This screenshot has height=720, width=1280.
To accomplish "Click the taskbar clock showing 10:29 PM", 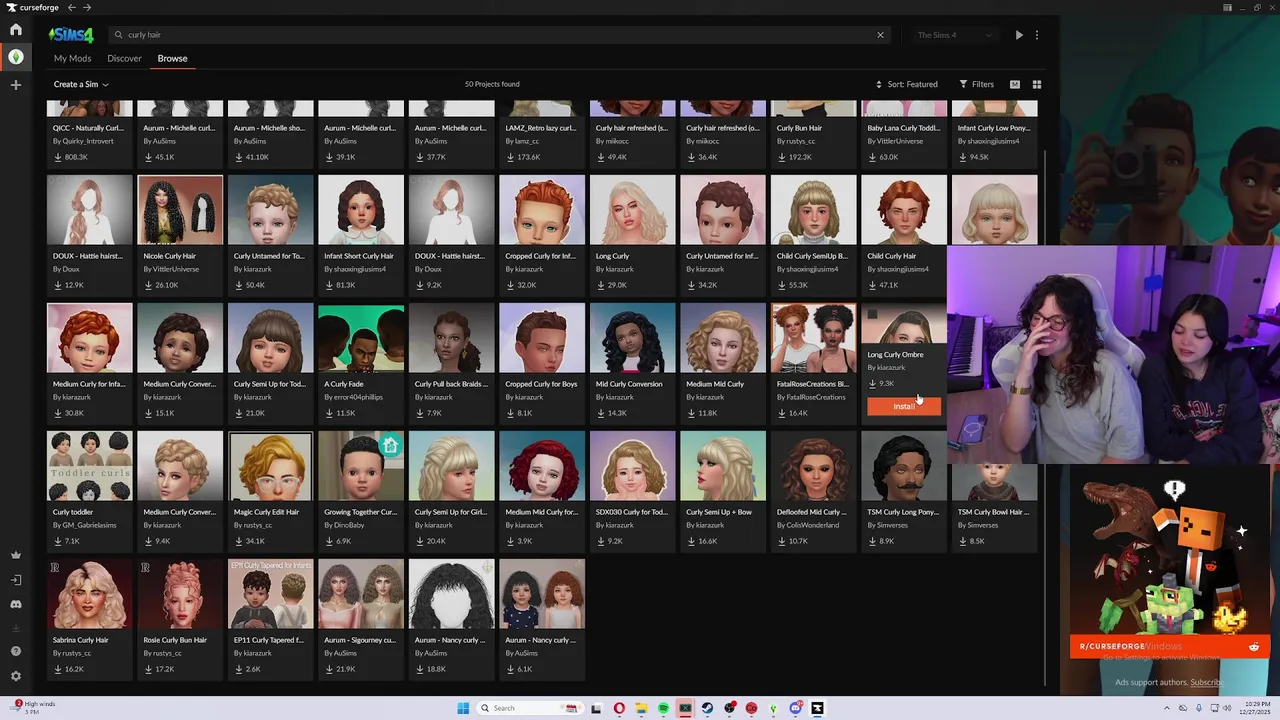I will coord(1256,708).
